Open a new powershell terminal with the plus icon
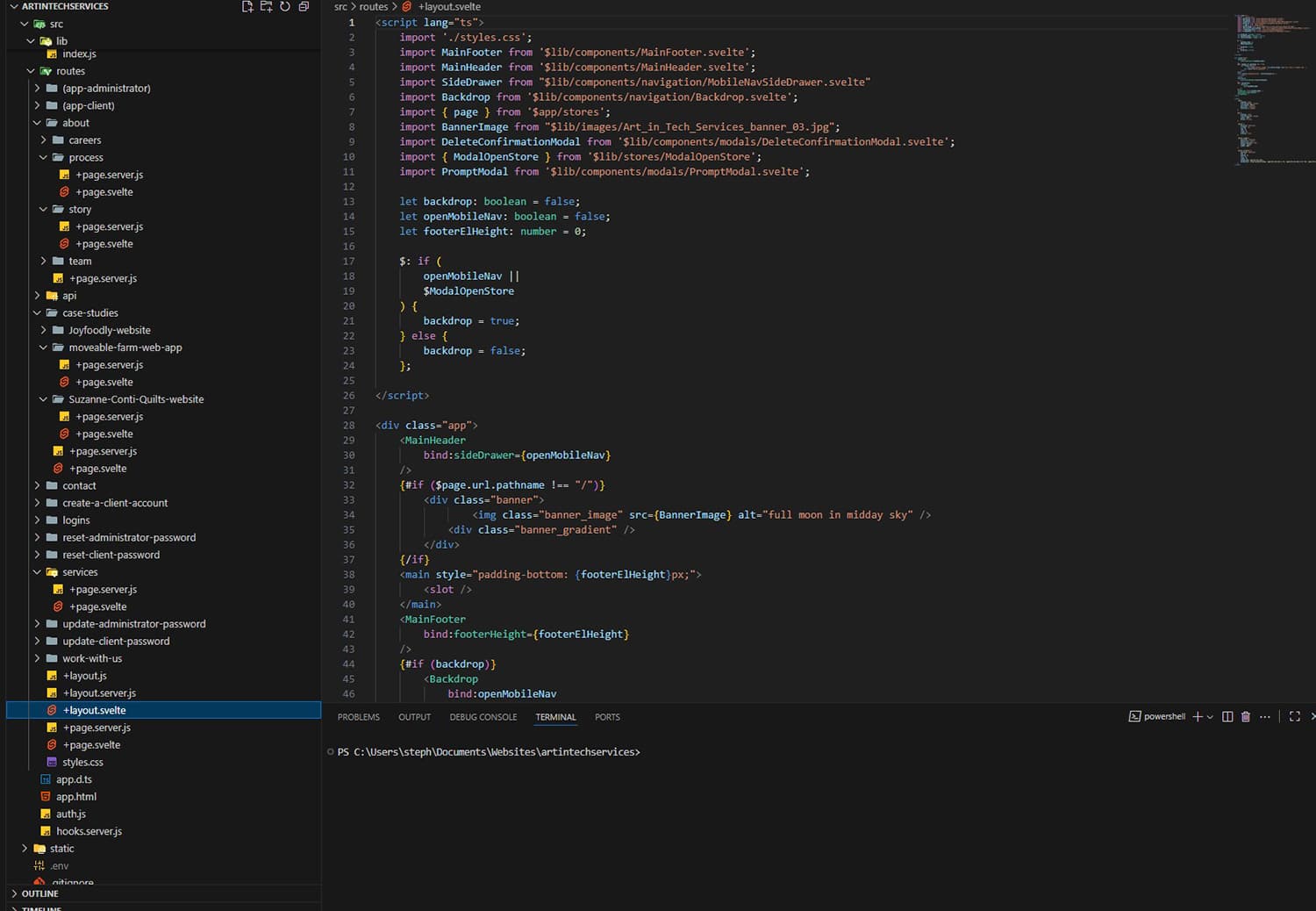Screen dimensions: 1316x911 point(1197,716)
